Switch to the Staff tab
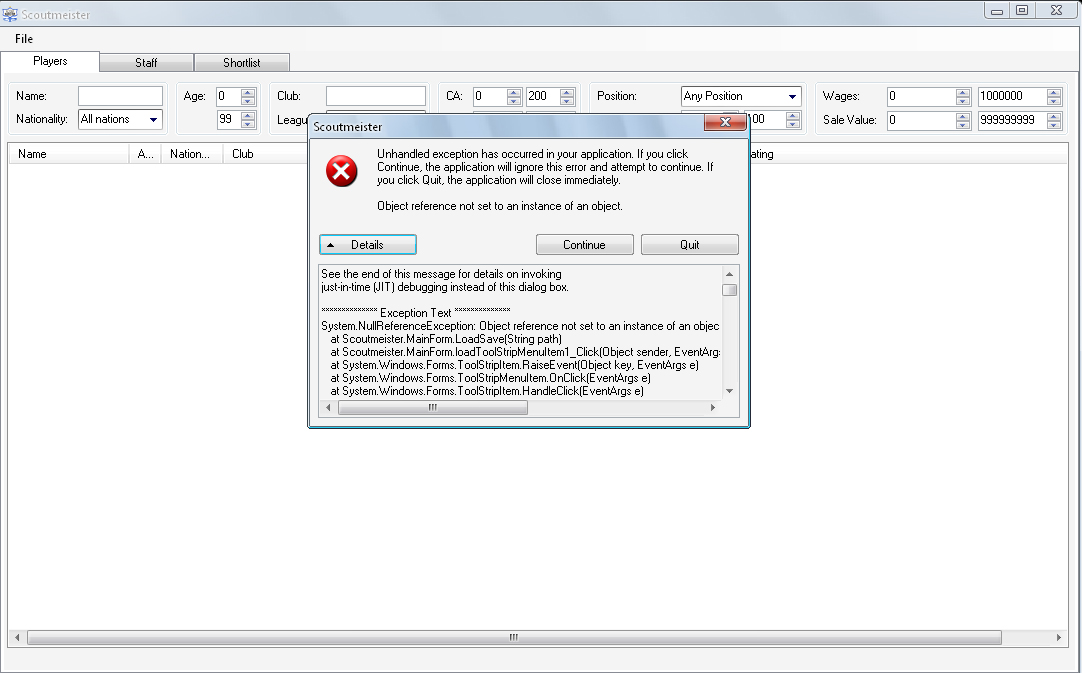 point(146,63)
